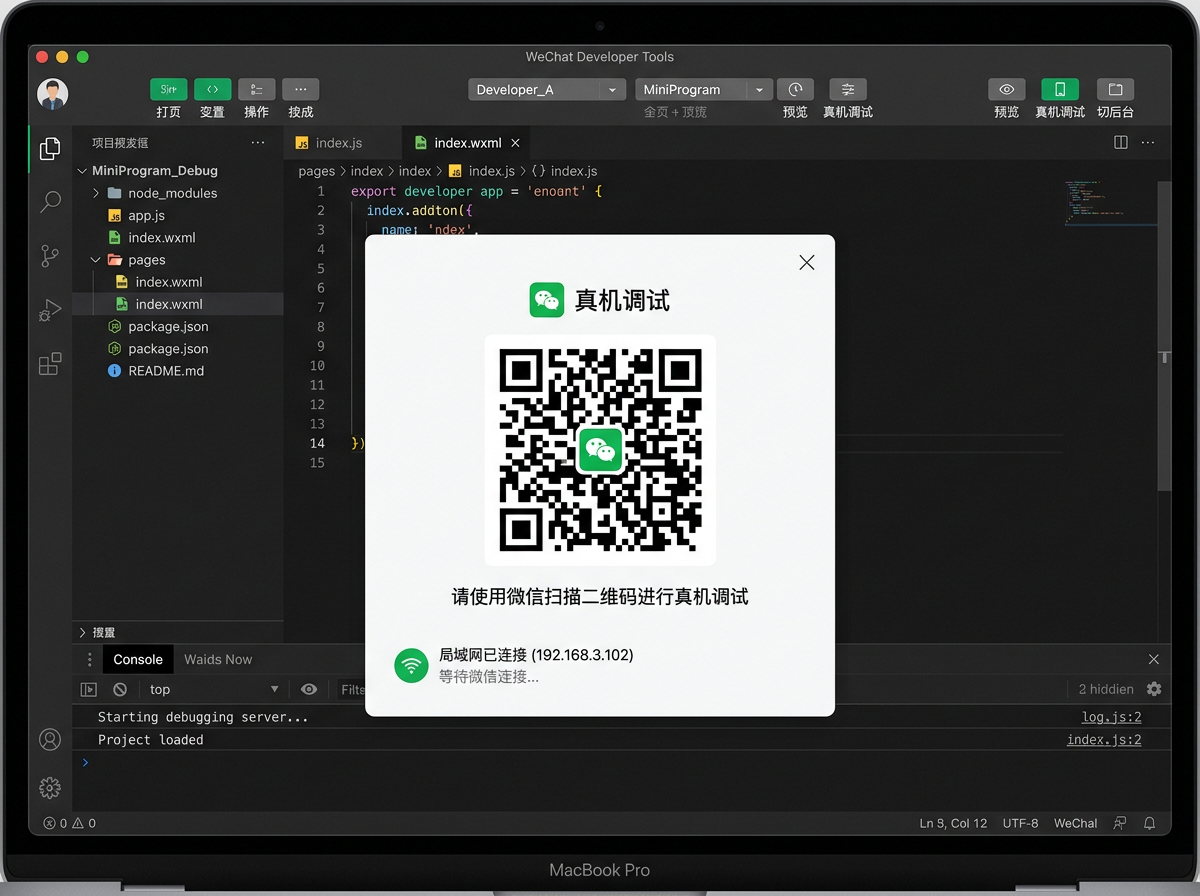Open the Extensions blocks icon
This screenshot has height=896, width=1200.
(50, 364)
